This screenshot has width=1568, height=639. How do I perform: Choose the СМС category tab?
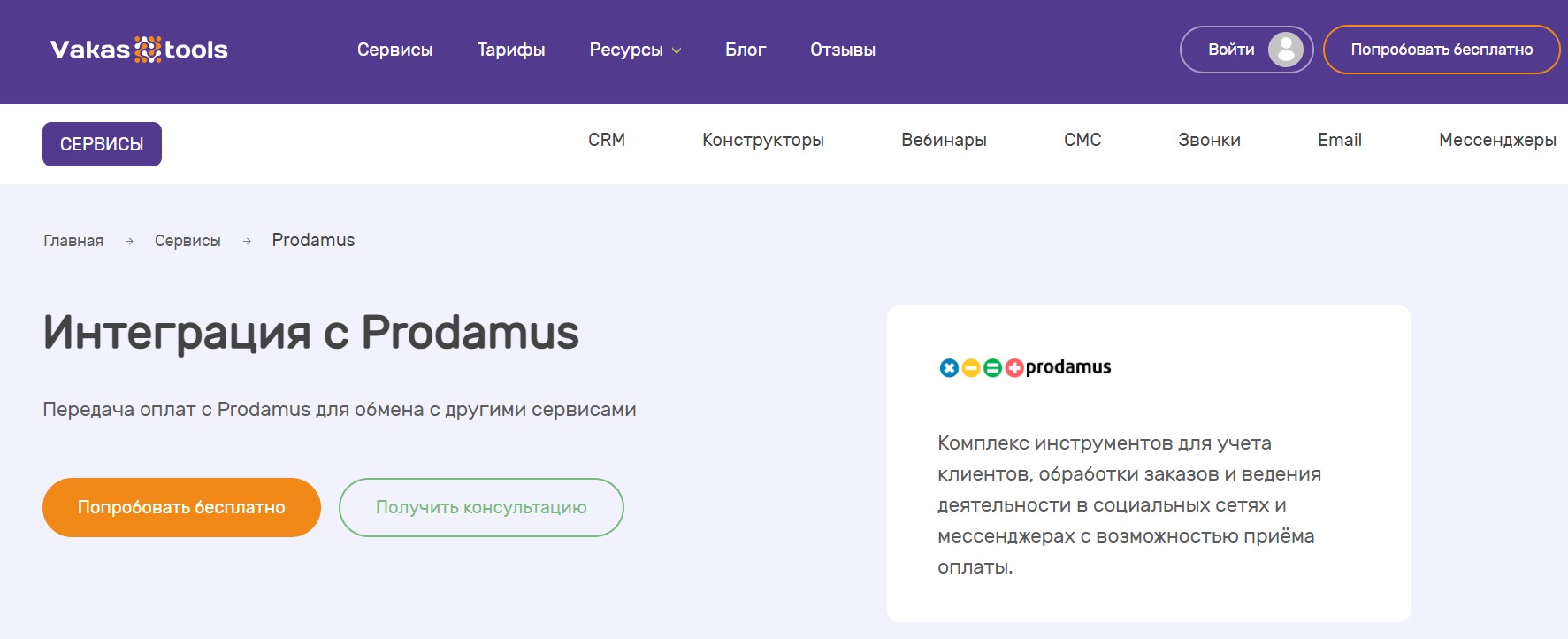(1082, 140)
